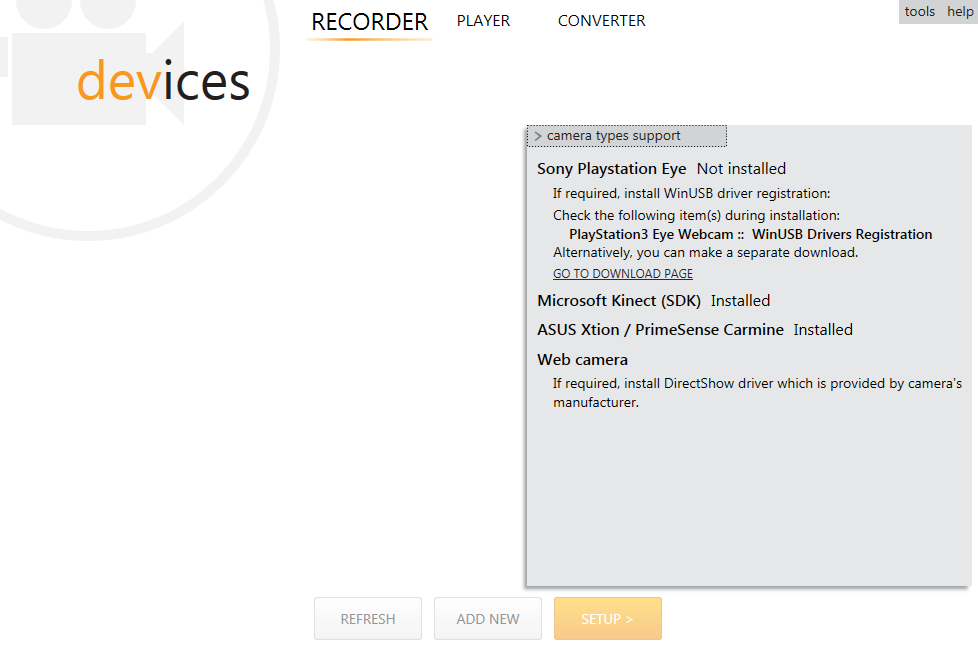Image resolution: width=978 pixels, height=652 pixels.
Task: Click the ADD NEW button
Action: 488,618
